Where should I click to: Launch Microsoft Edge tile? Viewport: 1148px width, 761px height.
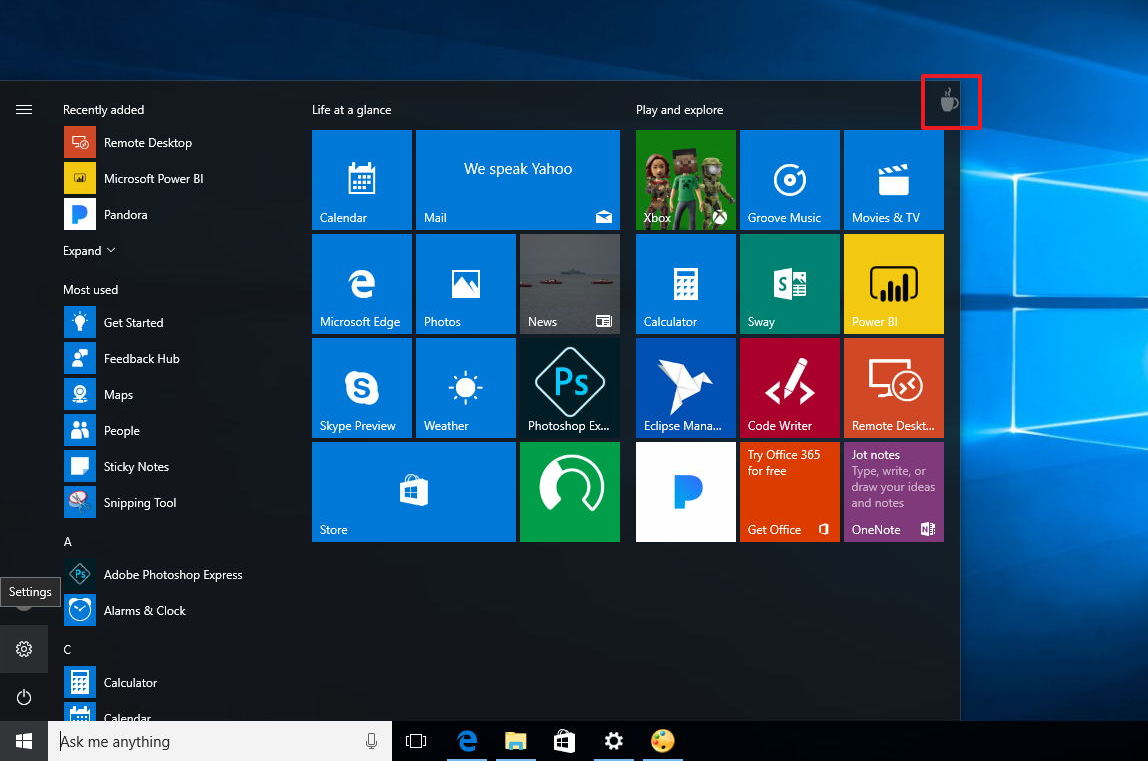click(x=362, y=283)
